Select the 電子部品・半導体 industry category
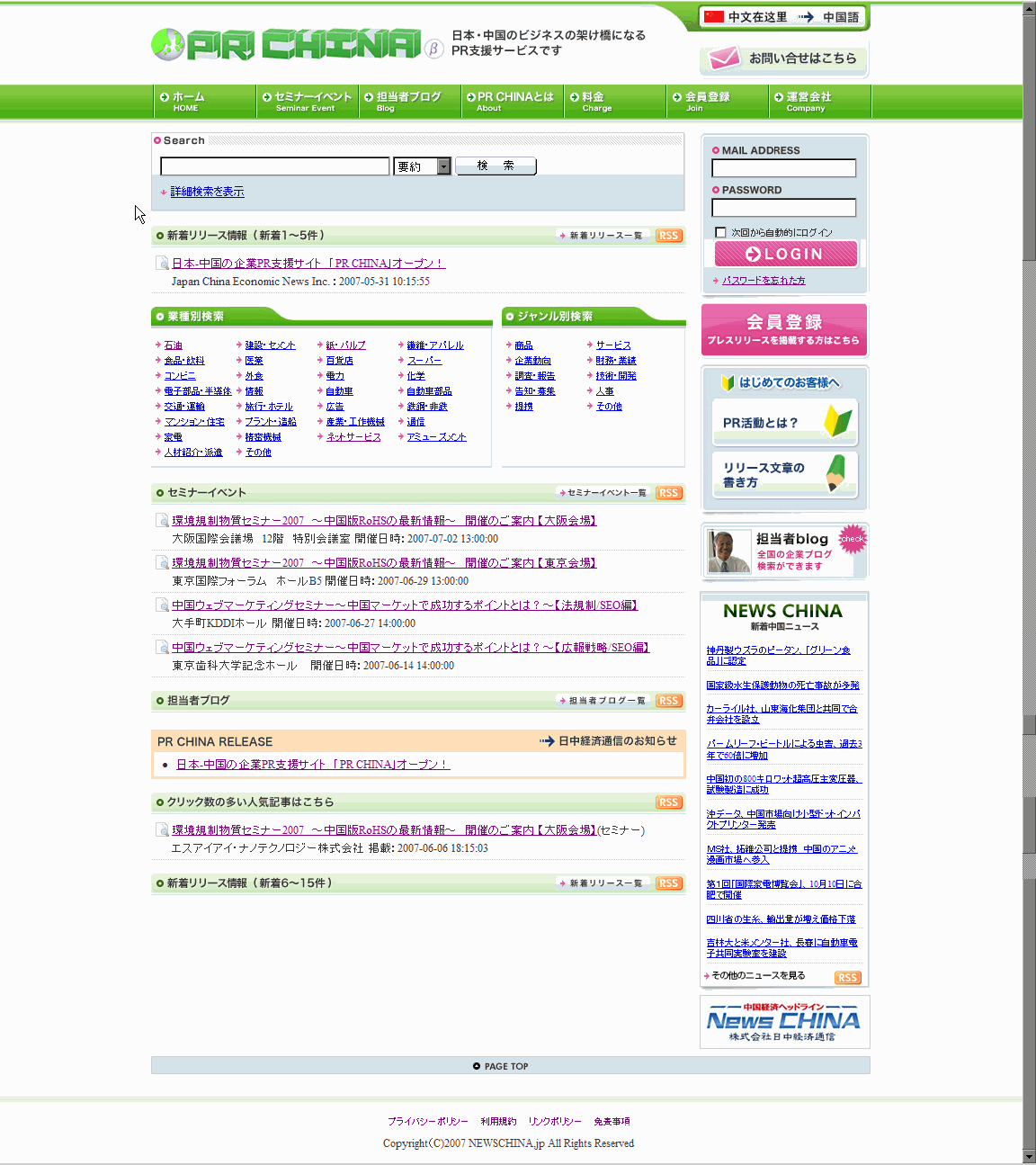This screenshot has height=1165, width=1036. click(x=197, y=391)
